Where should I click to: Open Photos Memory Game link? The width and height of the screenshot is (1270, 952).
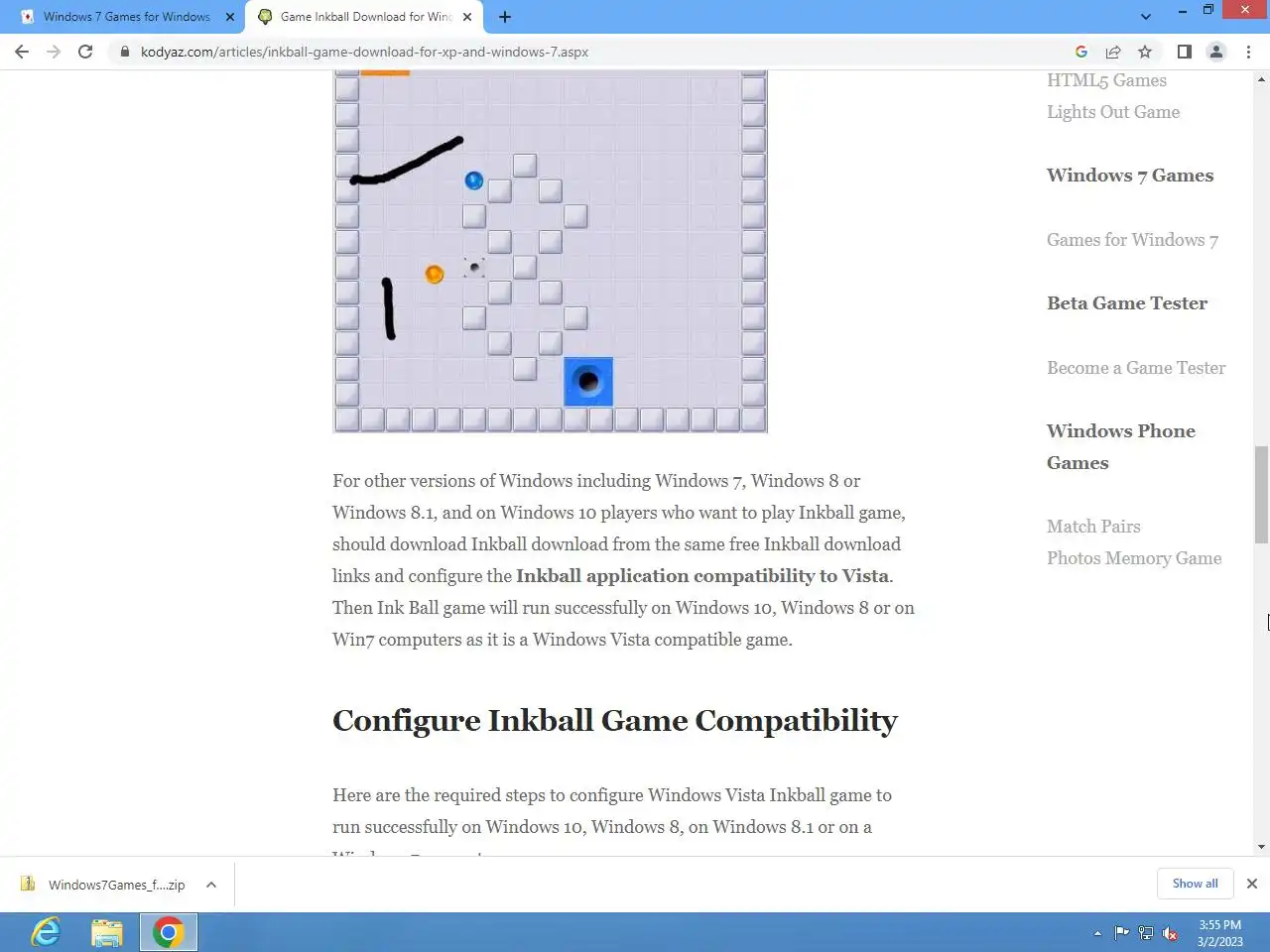click(x=1134, y=558)
